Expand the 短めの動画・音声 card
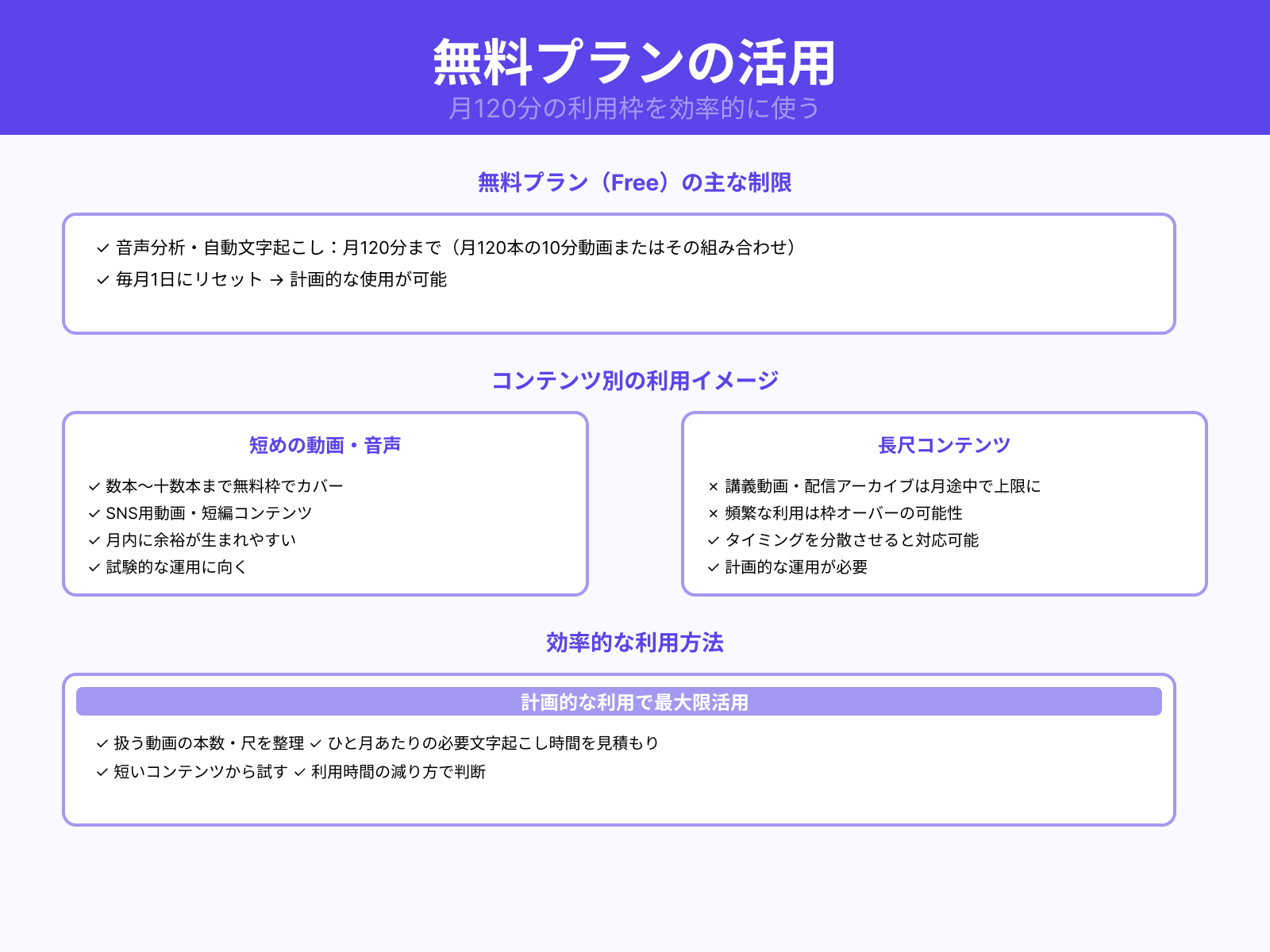 click(325, 445)
